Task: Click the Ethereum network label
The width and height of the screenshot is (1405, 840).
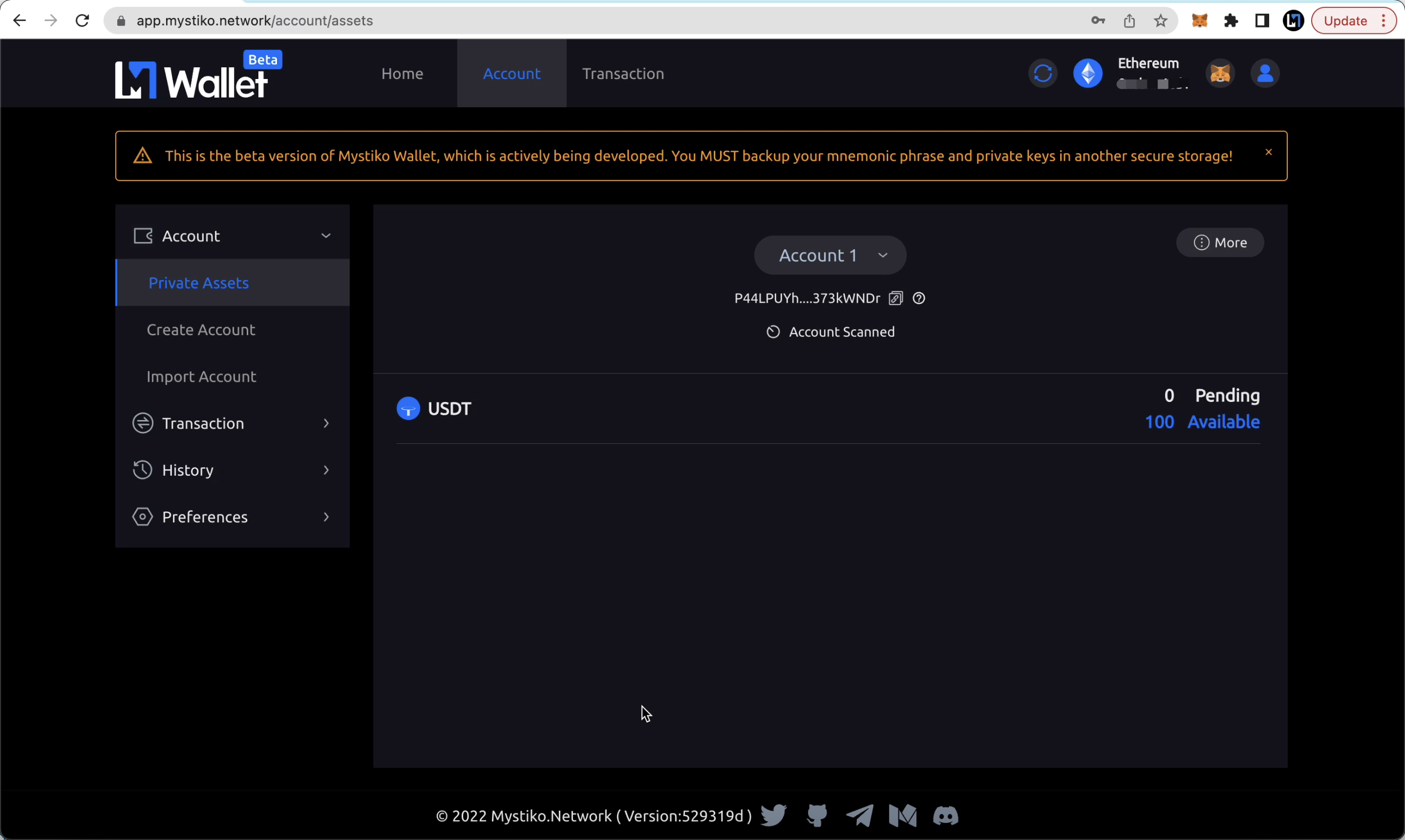Action: tap(1148, 64)
